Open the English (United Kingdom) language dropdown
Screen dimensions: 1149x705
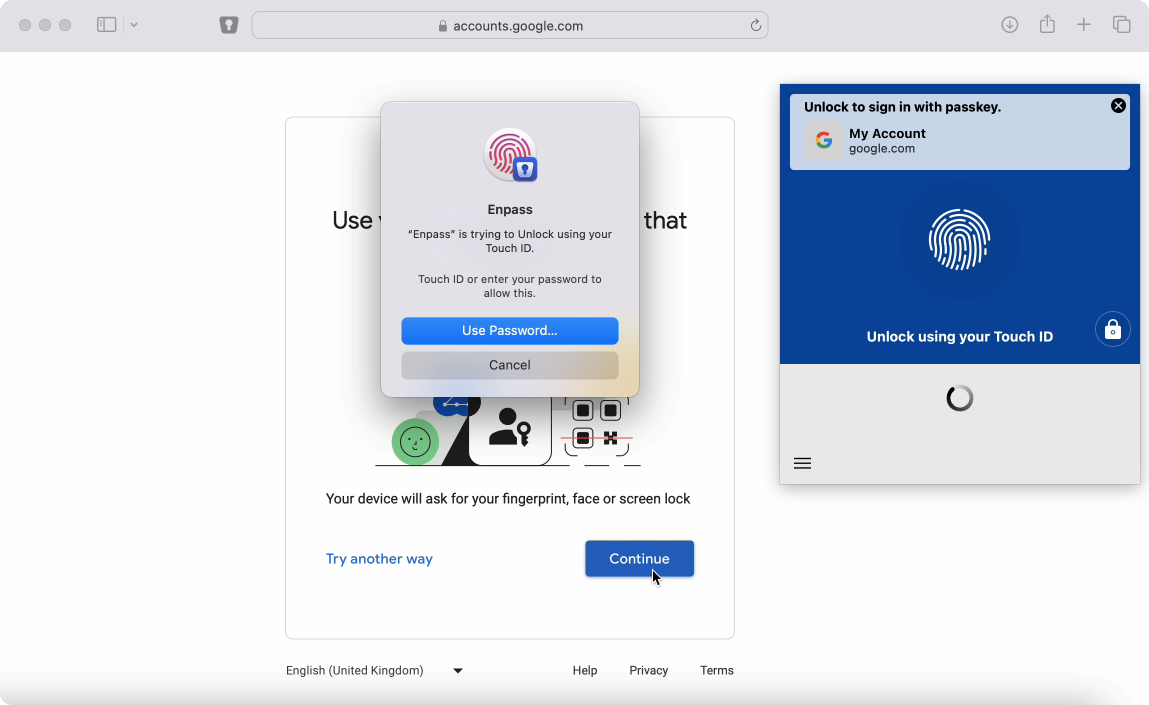tap(374, 671)
